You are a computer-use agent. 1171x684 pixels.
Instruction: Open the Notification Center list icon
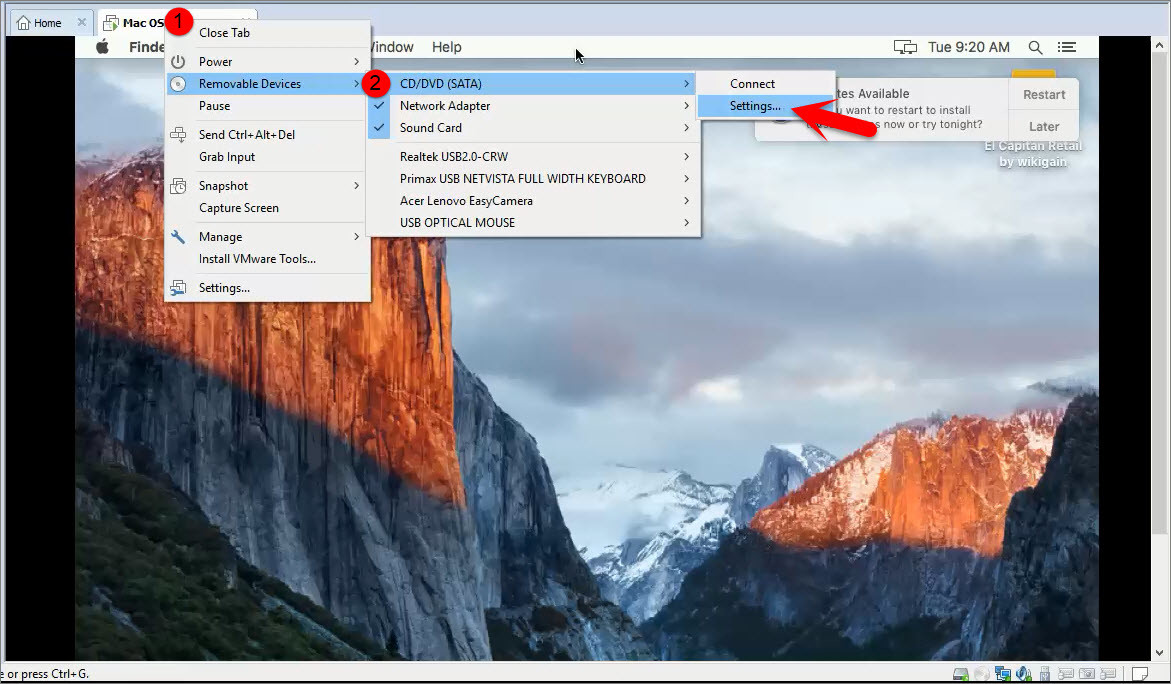coord(1066,47)
